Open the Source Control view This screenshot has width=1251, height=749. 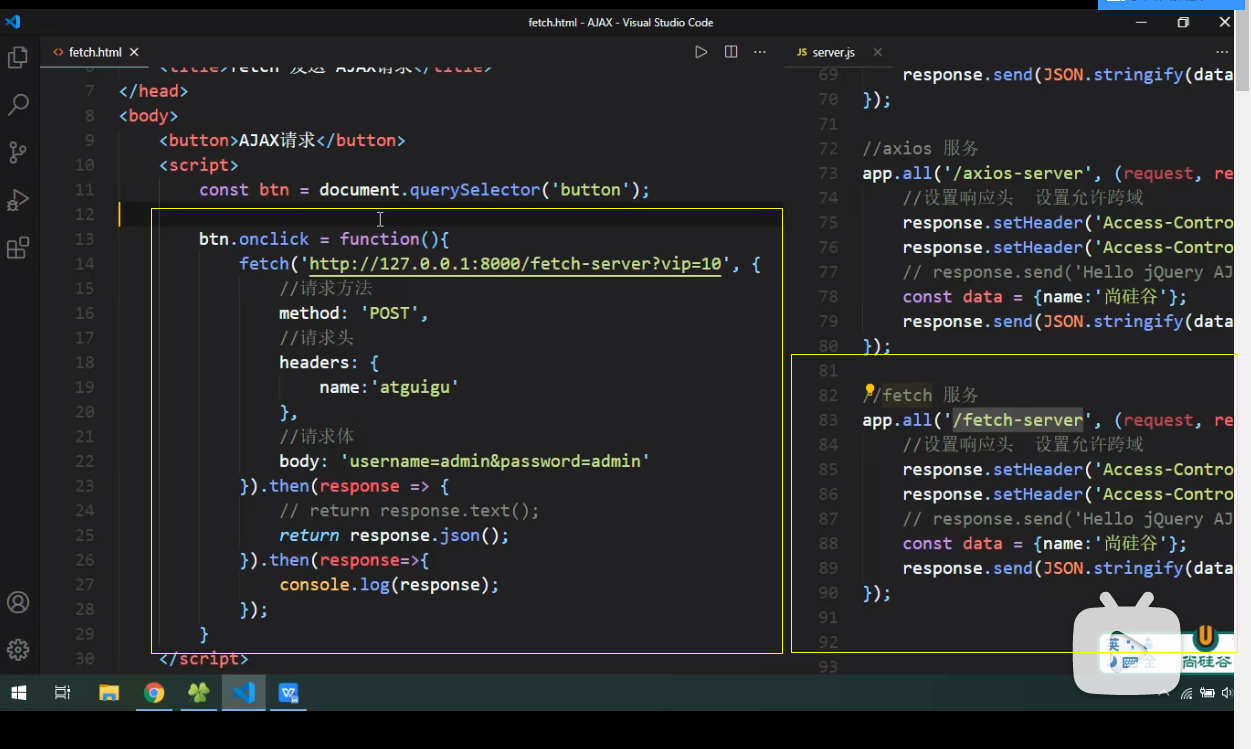coord(17,152)
